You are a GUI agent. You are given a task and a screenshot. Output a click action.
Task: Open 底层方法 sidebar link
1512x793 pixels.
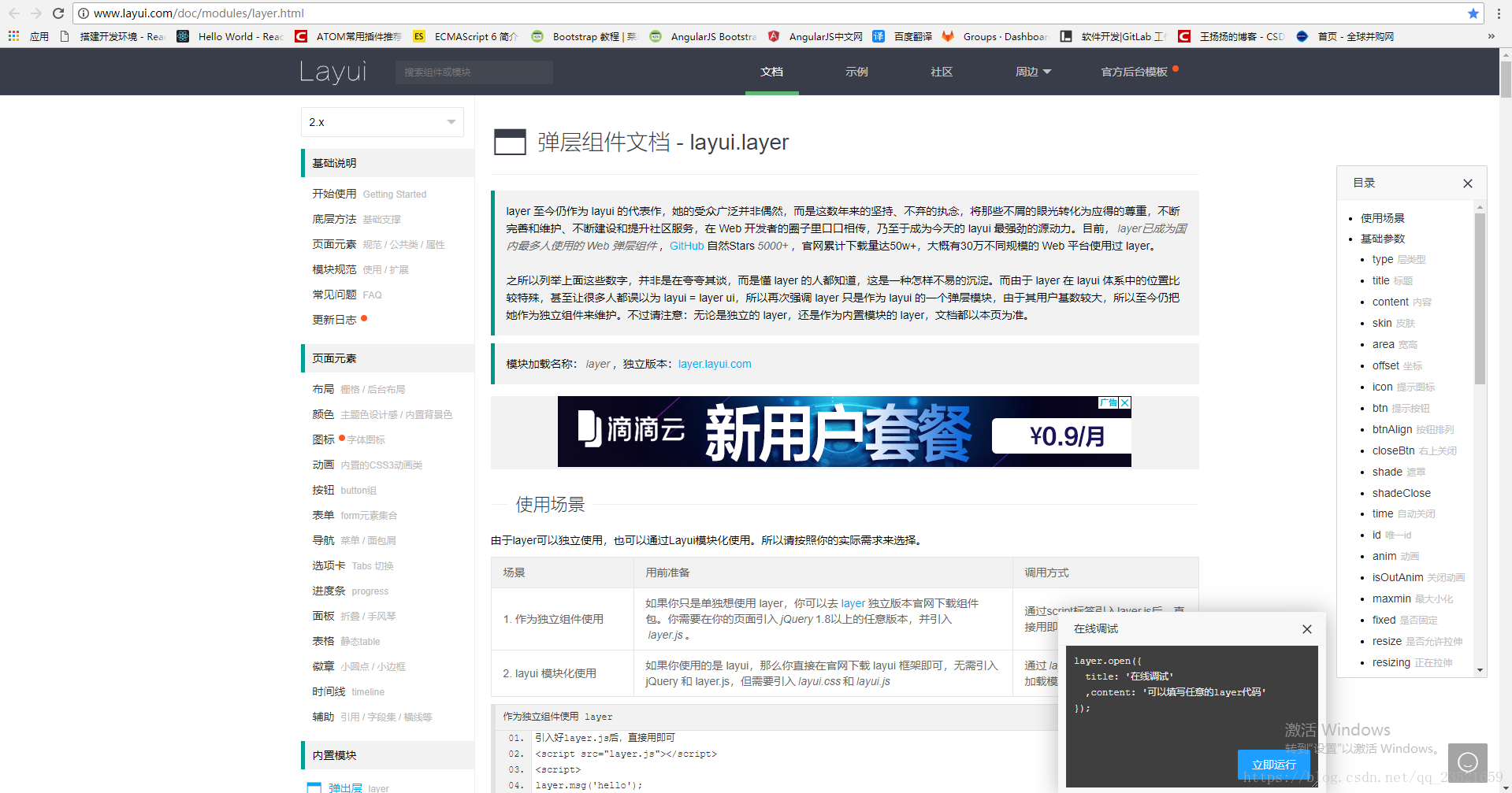tap(356, 219)
